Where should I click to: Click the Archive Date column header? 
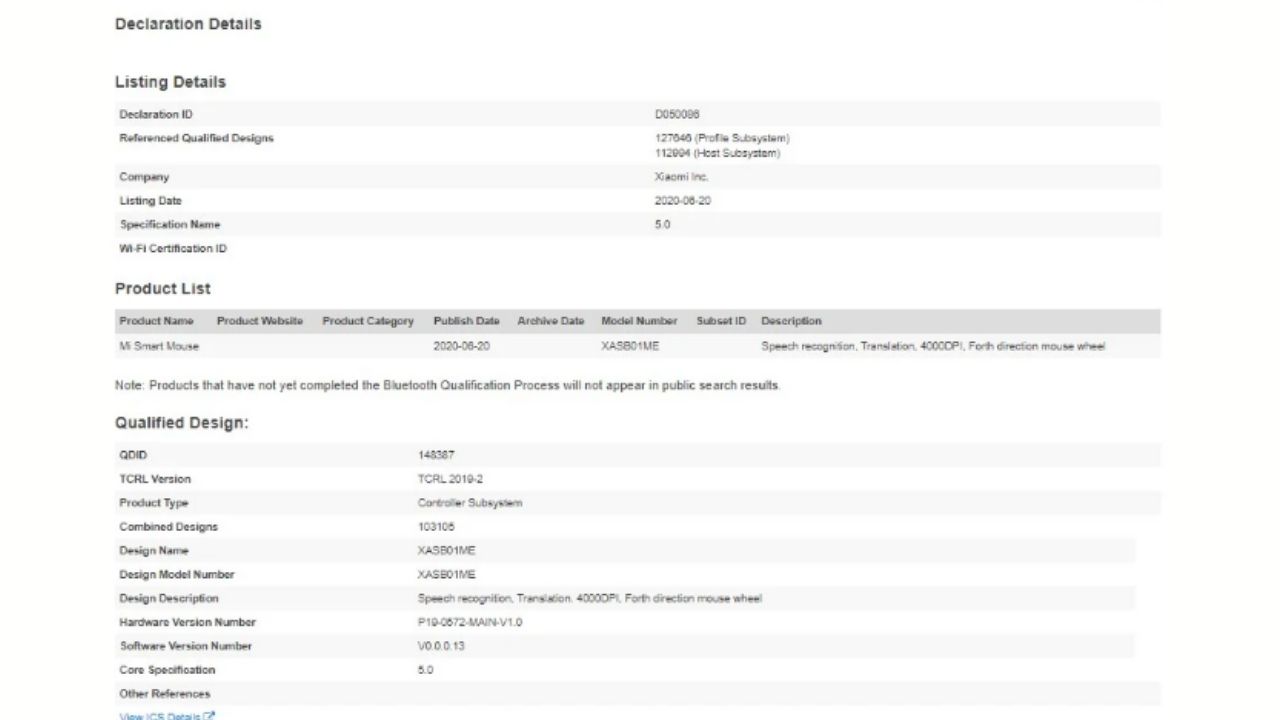coord(551,321)
